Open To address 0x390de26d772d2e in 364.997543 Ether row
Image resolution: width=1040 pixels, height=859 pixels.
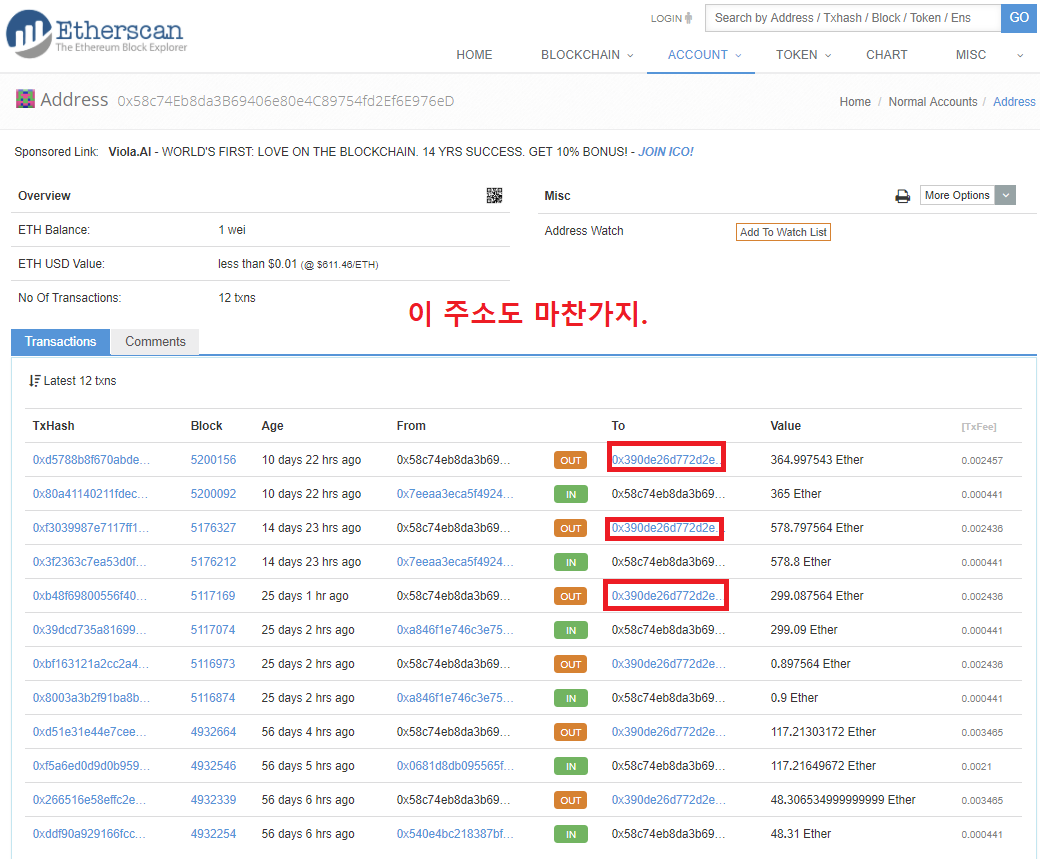pos(666,460)
